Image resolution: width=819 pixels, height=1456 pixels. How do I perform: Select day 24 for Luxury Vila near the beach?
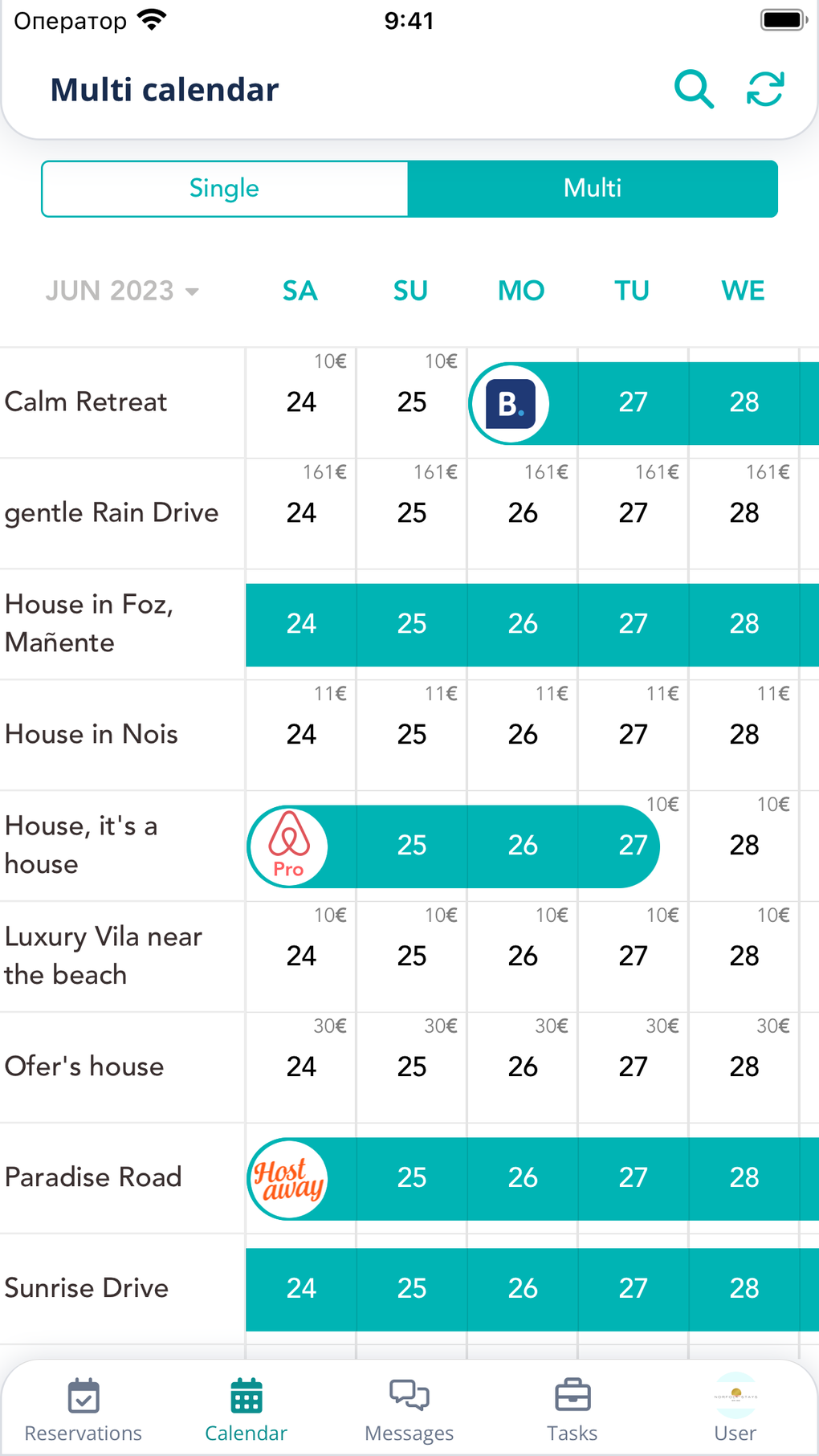click(x=301, y=956)
